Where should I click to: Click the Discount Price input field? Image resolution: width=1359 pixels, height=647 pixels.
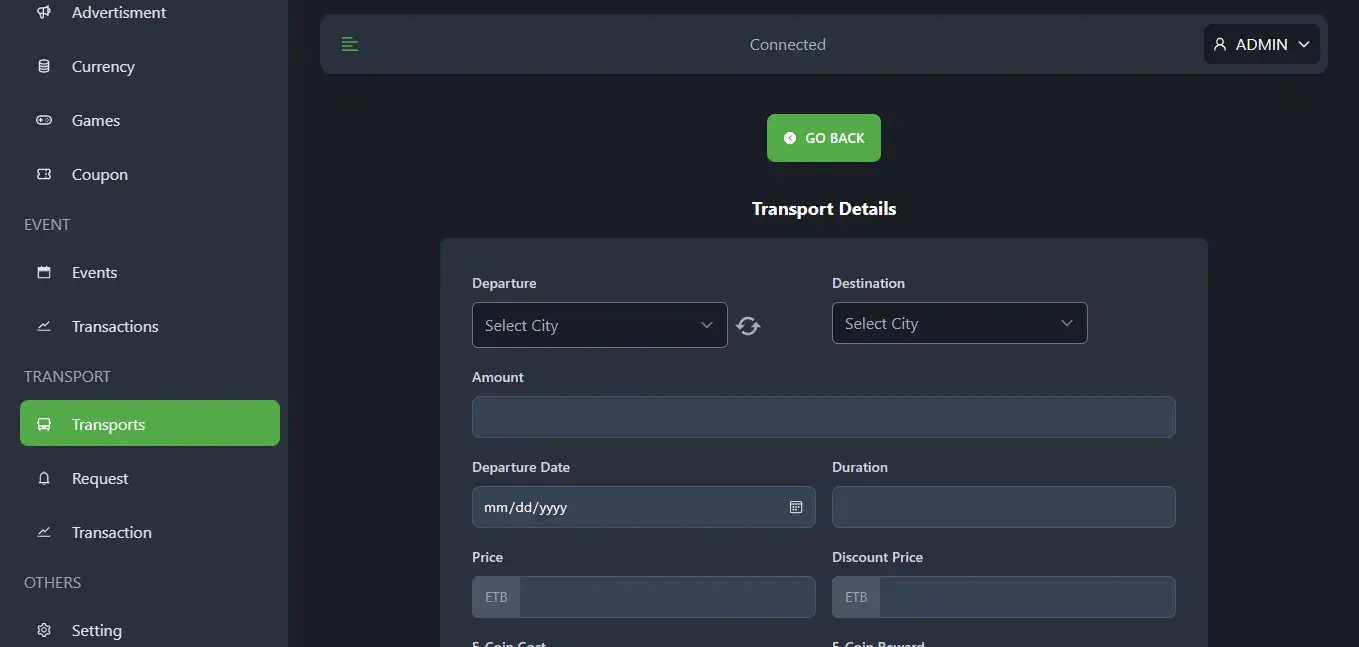[1026, 597]
